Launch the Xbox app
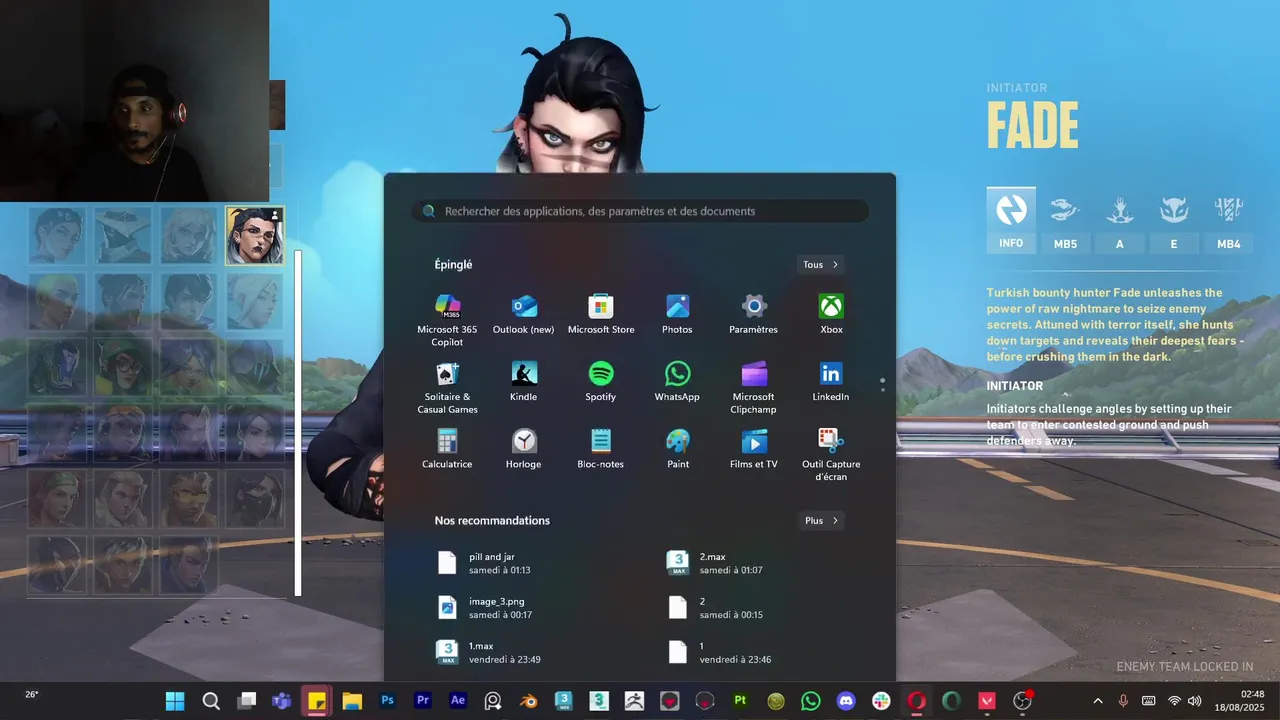 [x=831, y=314]
